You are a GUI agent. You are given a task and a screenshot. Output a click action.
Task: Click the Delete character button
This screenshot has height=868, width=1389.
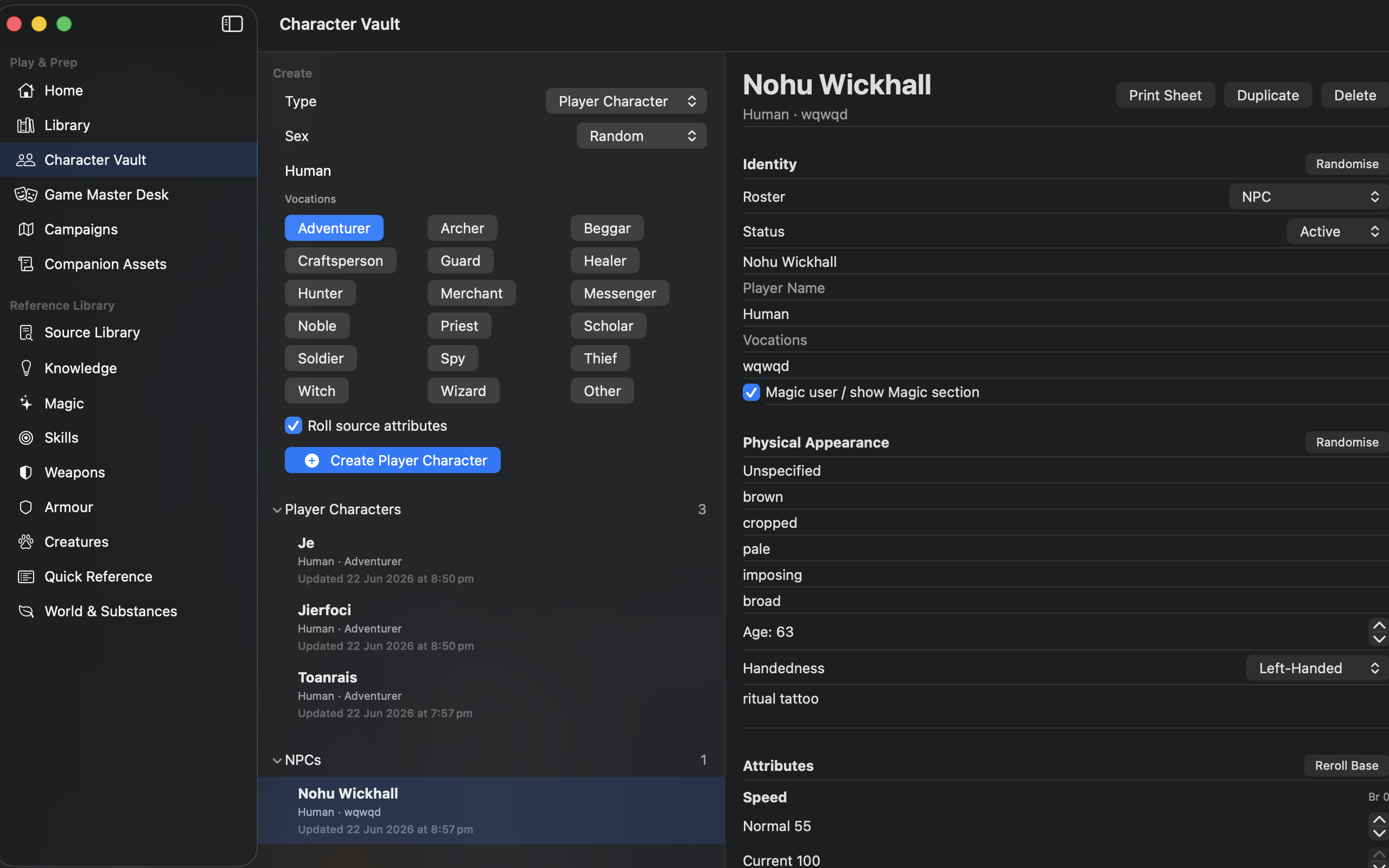pyautogui.click(x=1355, y=95)
